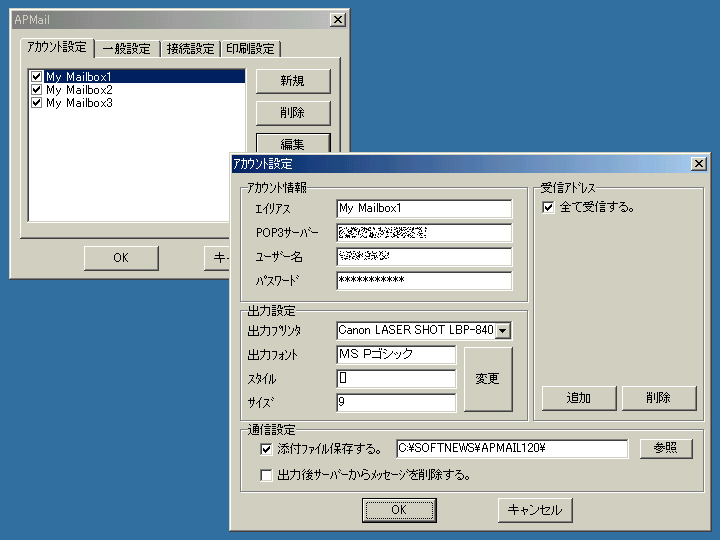The image size is (720, 540).
Task: Select the My Mailbox3 list entry
Action: pyautogui.click(x=79, y=103)
